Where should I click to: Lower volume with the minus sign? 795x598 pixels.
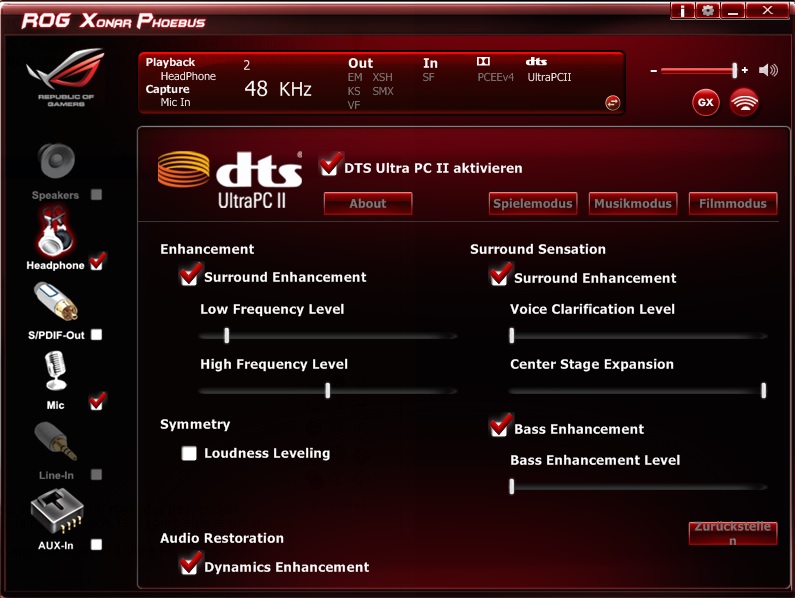(x=654, y=71)
